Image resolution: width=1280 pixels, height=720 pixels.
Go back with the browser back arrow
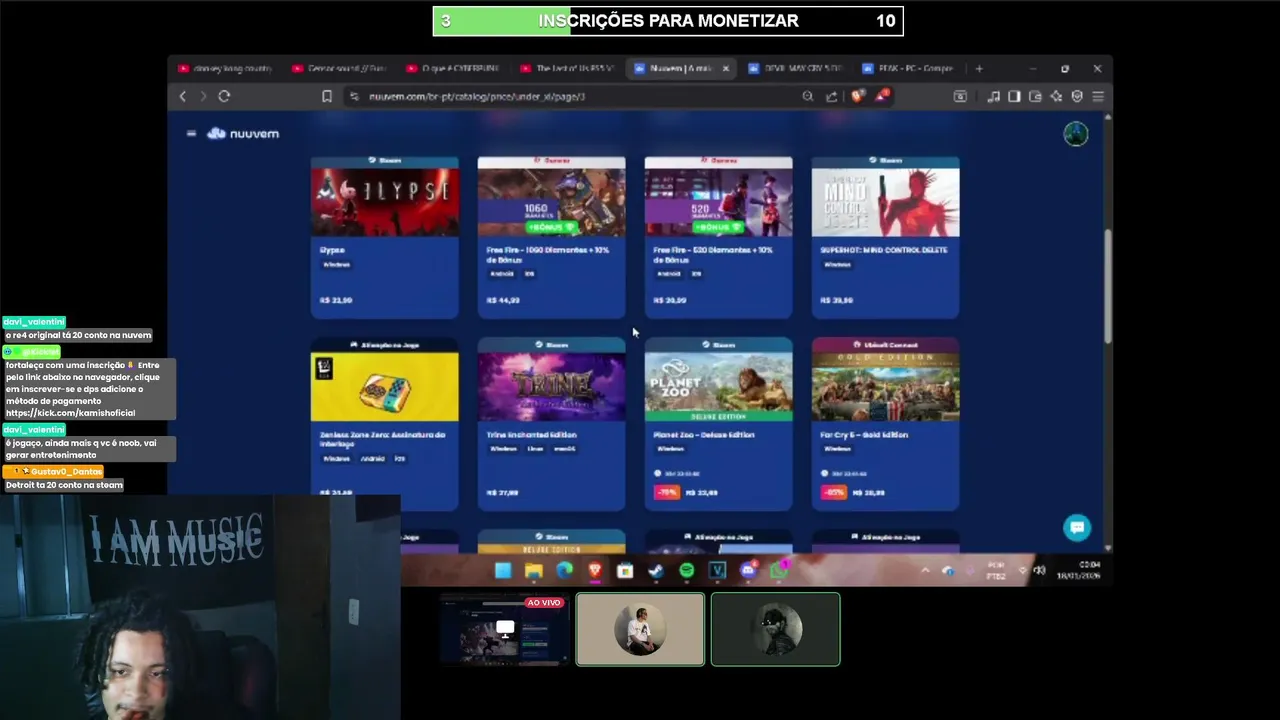coord(182,96)
